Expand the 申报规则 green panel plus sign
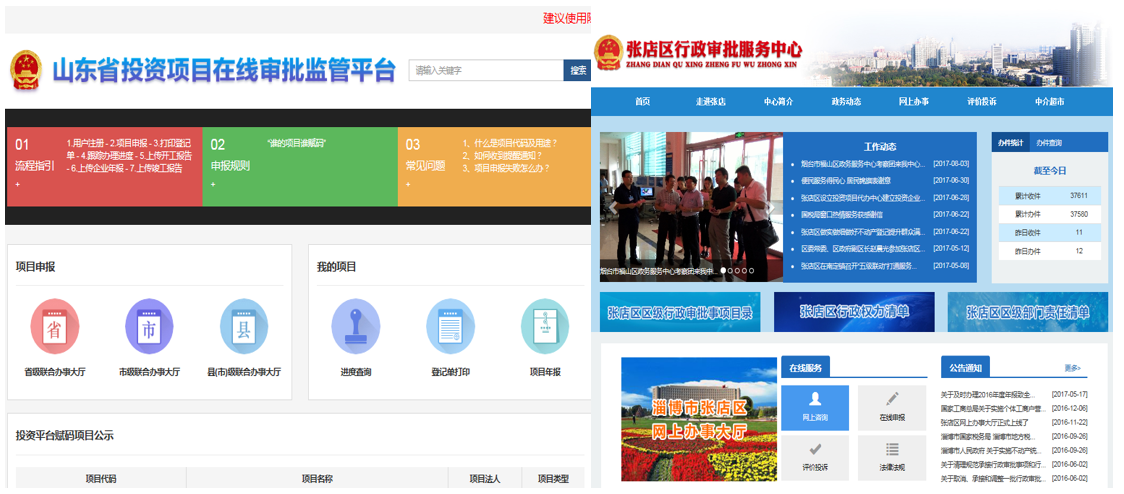The width and height of the screenshot is (1124, 494). pyautogui.click(x=212, y=185)
